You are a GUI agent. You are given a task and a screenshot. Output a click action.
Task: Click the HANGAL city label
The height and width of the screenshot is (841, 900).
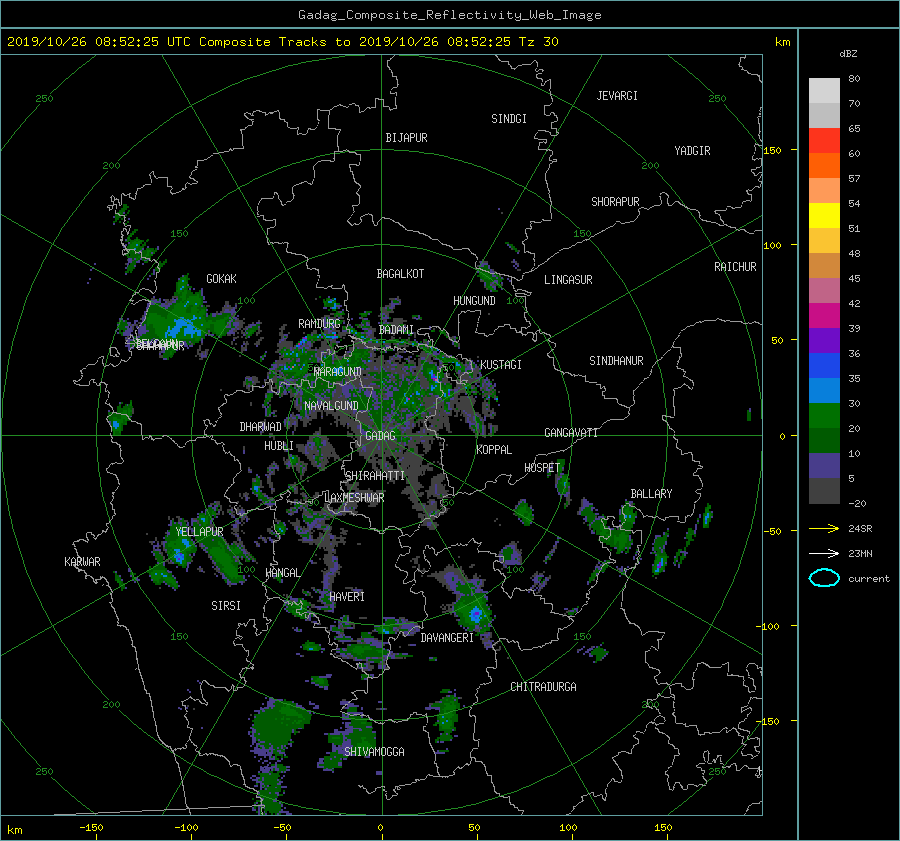pos(282,573)
